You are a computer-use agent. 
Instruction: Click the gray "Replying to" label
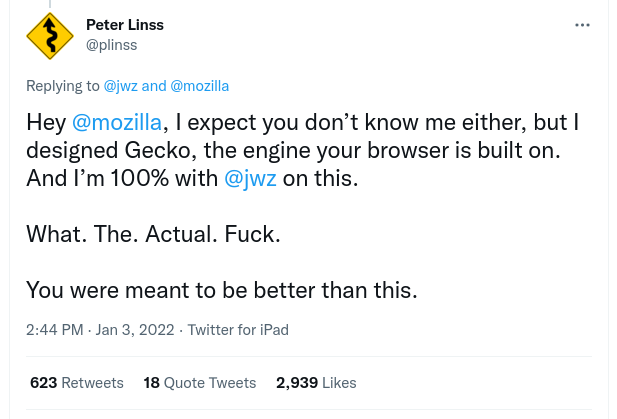tap(63, 86)
